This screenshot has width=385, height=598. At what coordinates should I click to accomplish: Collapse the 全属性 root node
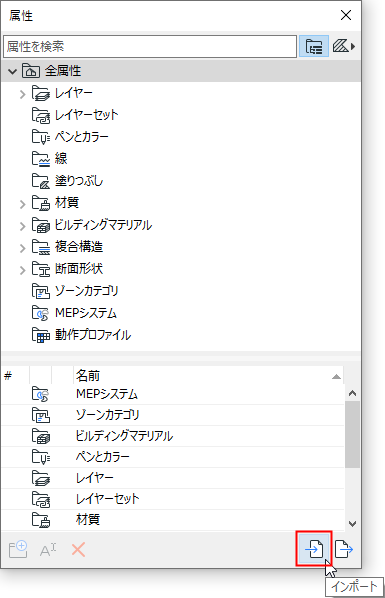pyautogui.click(x=12, y=71)
